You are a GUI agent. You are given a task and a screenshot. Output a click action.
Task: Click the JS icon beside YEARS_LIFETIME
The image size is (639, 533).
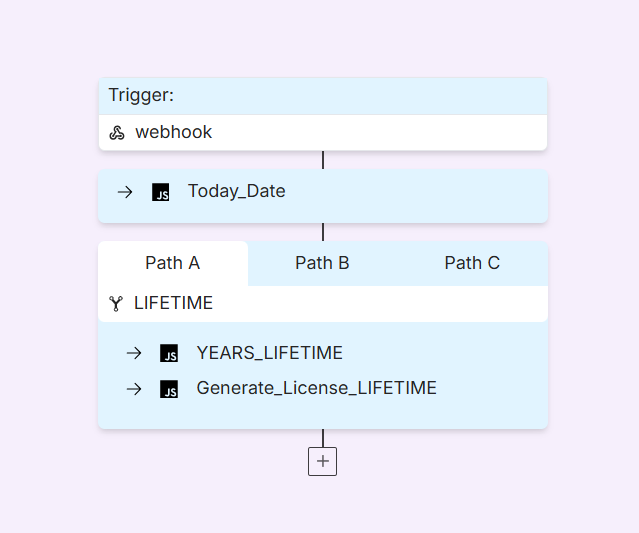[169, 353]
